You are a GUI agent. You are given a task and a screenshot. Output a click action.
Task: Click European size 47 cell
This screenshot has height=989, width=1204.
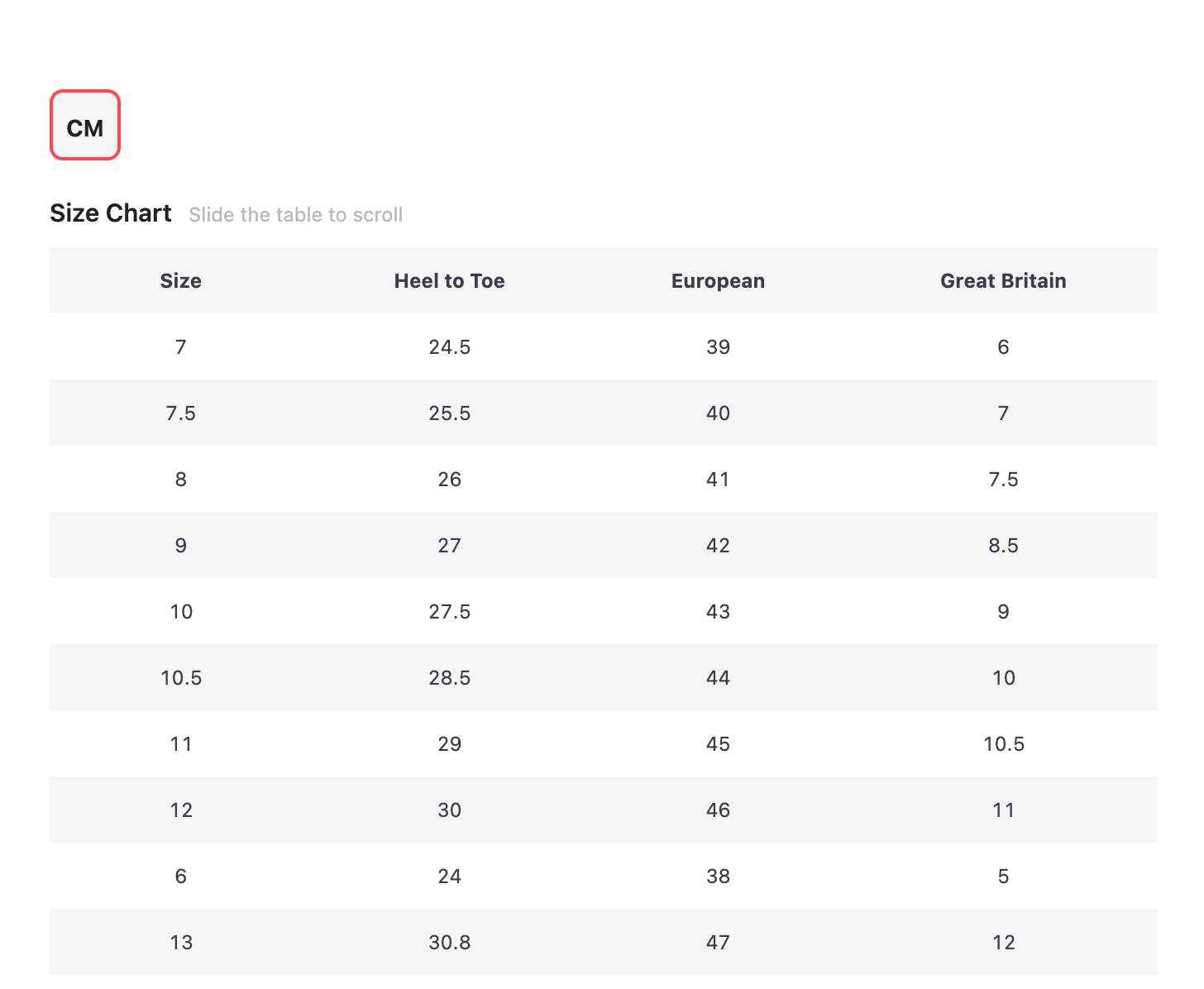click(x=718, y=943)
